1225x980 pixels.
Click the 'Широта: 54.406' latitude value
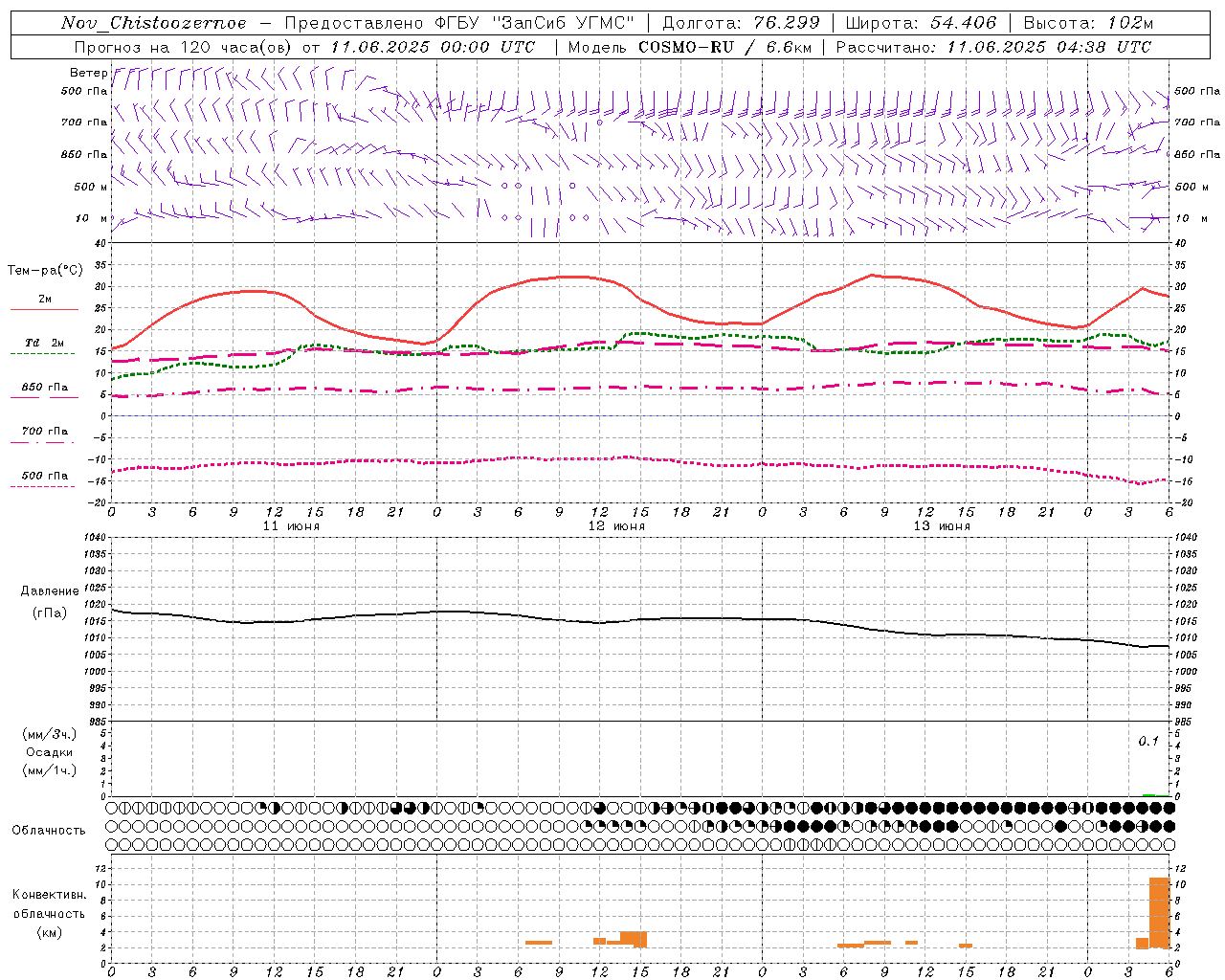pyautogui.click(x=921, y=23)
